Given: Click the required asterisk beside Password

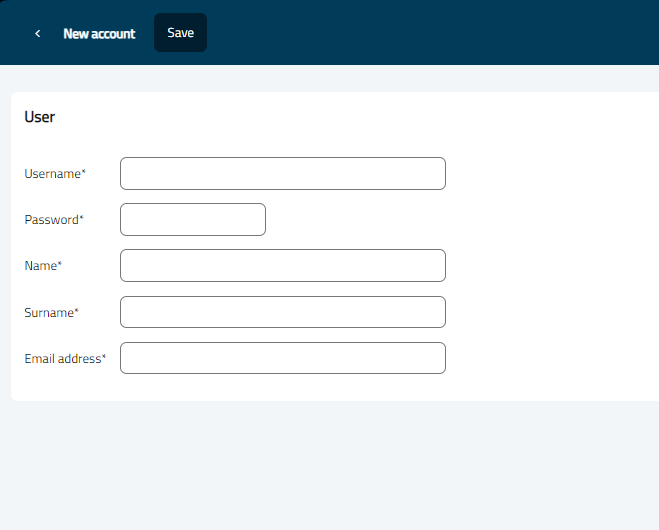Looking at the screenshot, I should [x=82, y=218].
